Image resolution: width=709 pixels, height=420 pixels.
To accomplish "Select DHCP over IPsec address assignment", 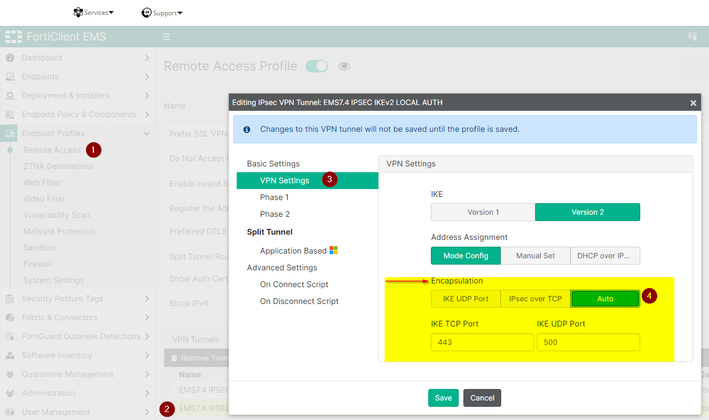I will [x=605, y=256].
